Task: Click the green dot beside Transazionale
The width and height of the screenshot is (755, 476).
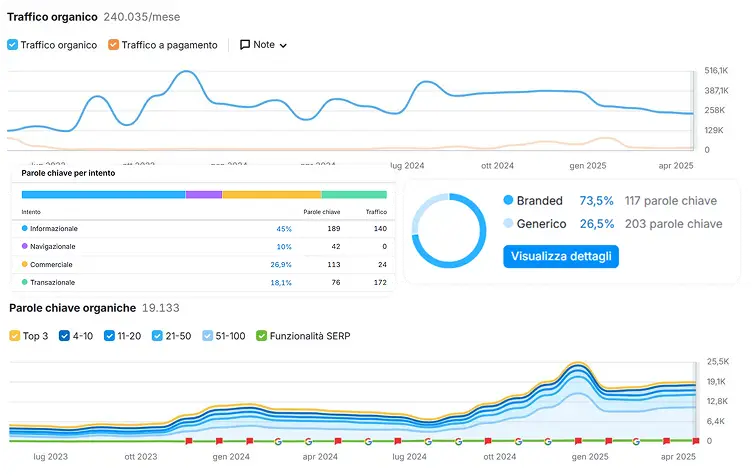Action: coord(25,282)
